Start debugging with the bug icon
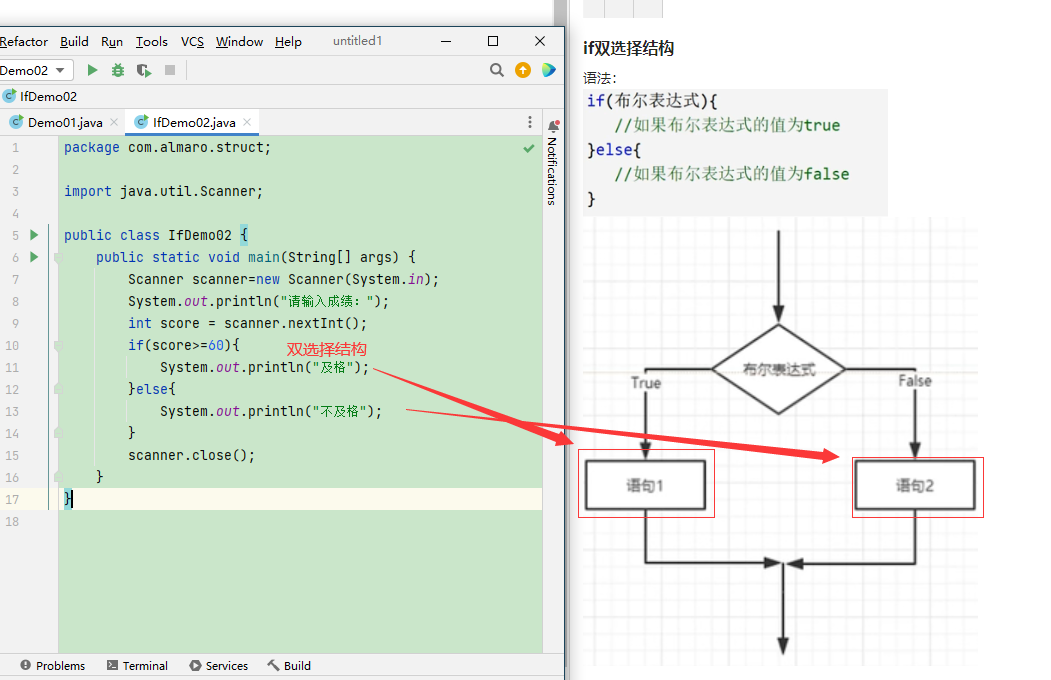This screenshot has height=680, width=1051. point(118,70)
